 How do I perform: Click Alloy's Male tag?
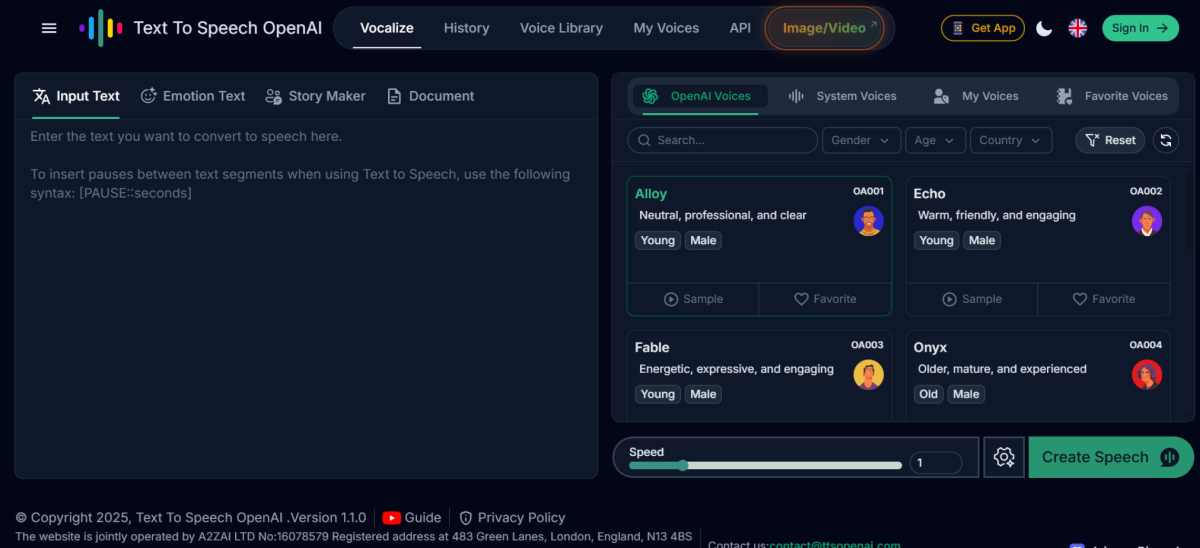tap(703, 240)
